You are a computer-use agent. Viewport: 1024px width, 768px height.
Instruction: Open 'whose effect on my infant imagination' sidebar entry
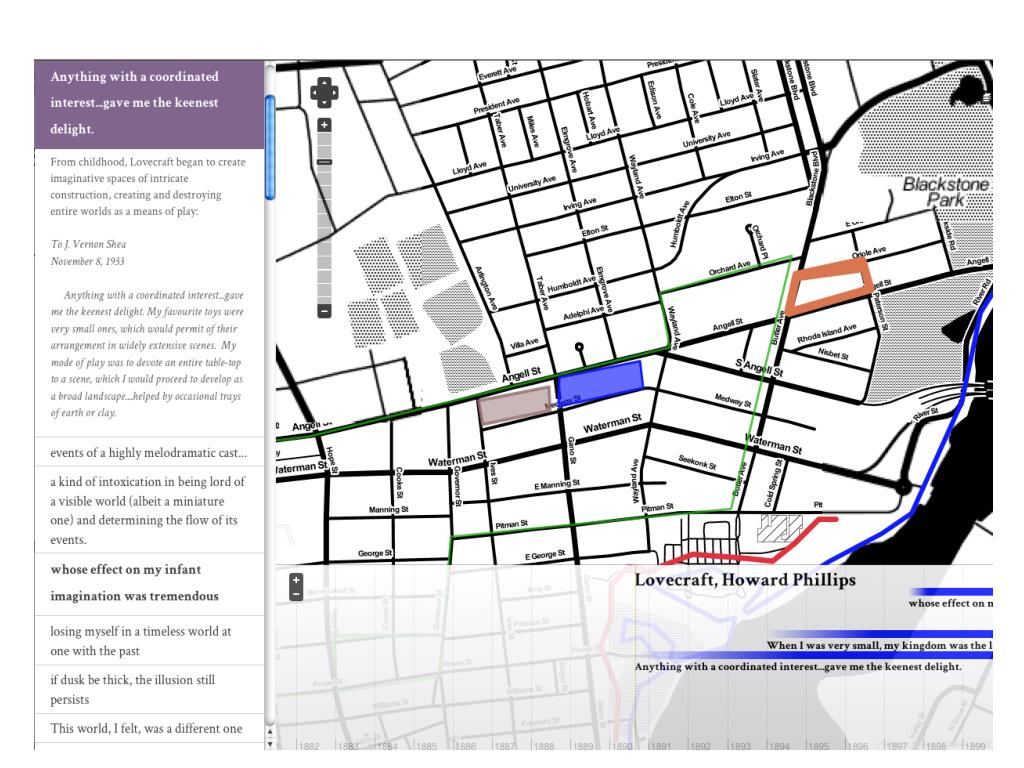pos(150,583)
